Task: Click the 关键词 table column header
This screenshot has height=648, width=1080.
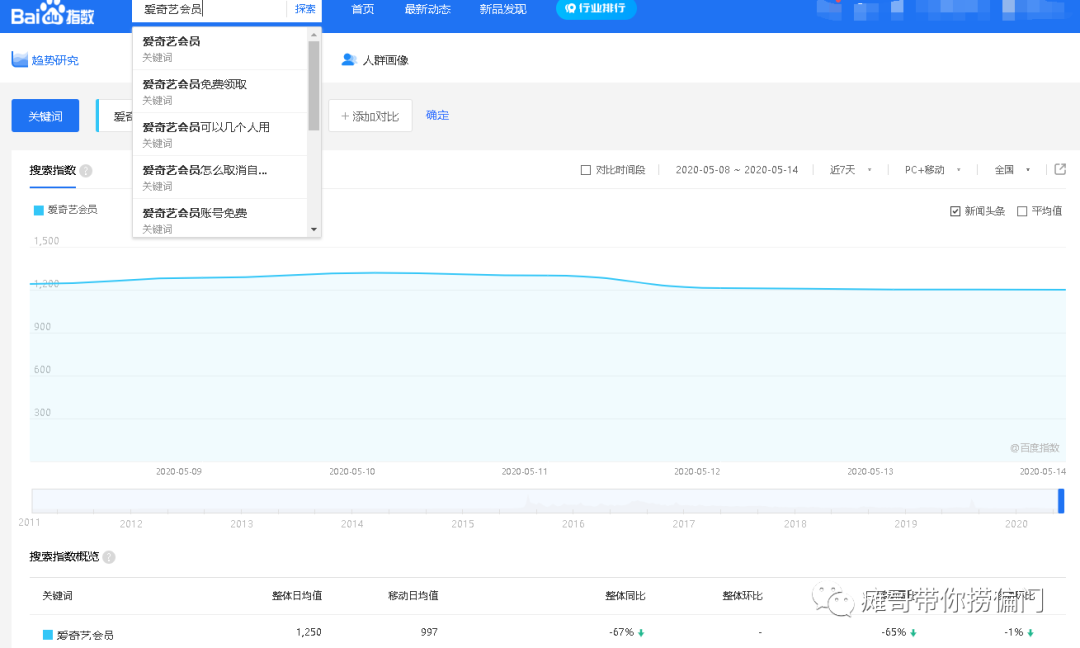Action: pos(57,596)
